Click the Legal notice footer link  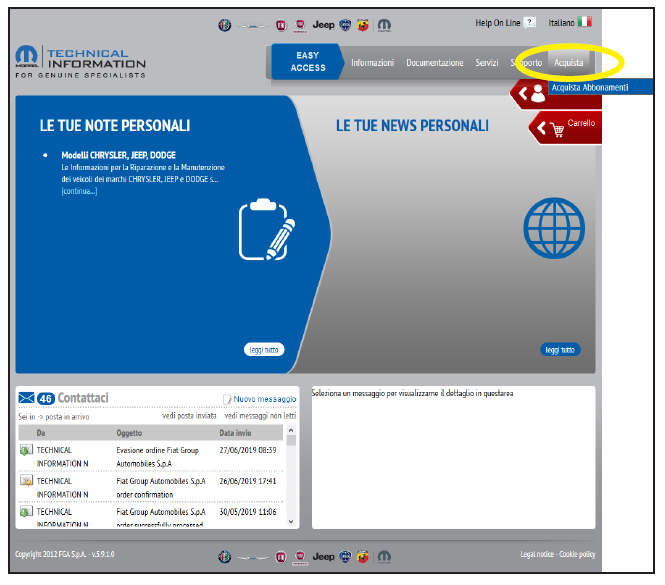537,554
